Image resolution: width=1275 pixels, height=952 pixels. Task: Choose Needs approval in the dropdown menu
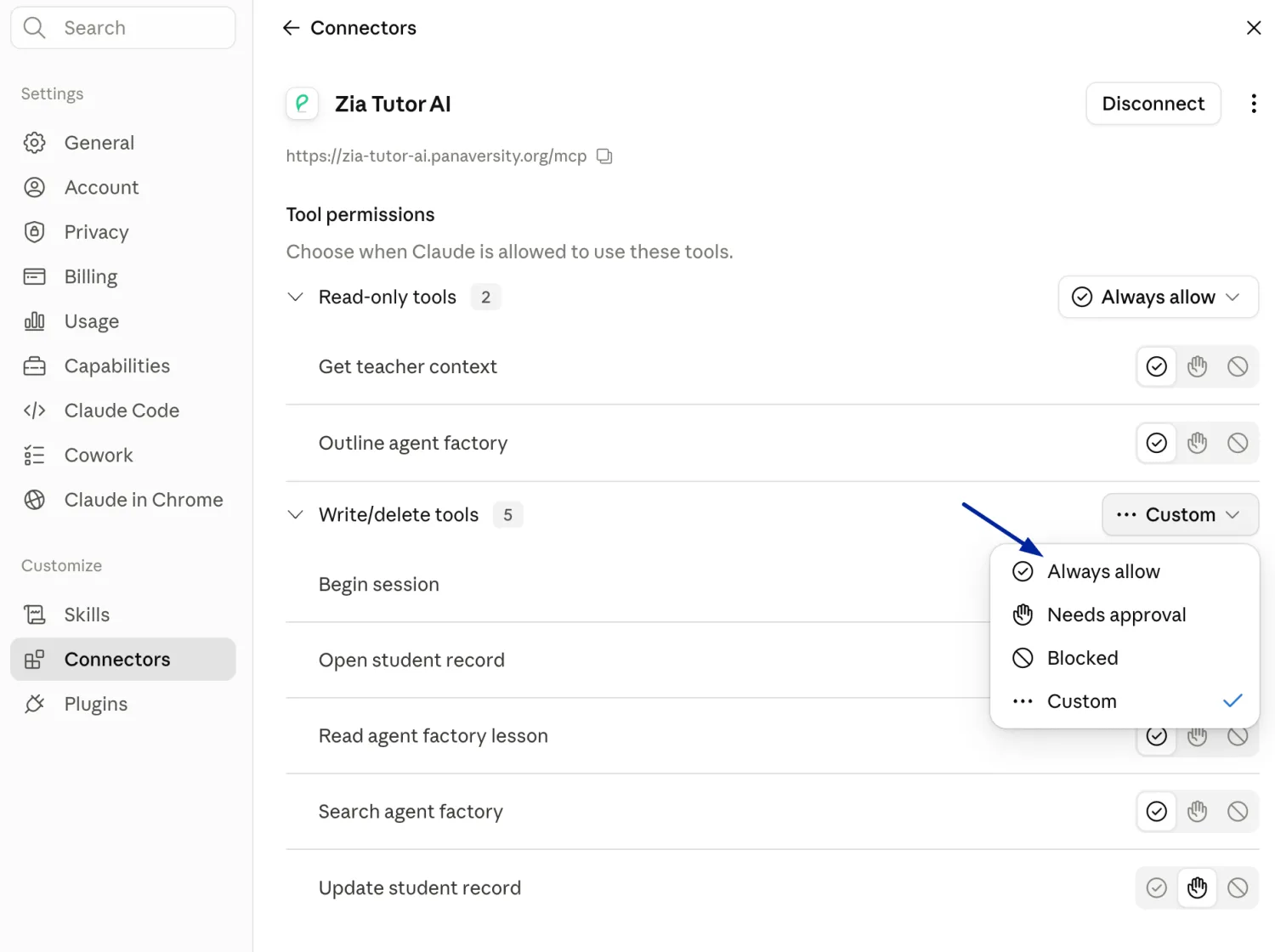(x=1125, y=615)
